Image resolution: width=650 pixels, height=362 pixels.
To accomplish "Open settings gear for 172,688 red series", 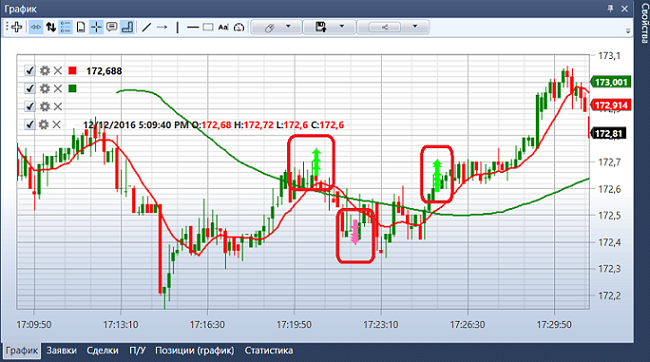I will coord(44,71).
